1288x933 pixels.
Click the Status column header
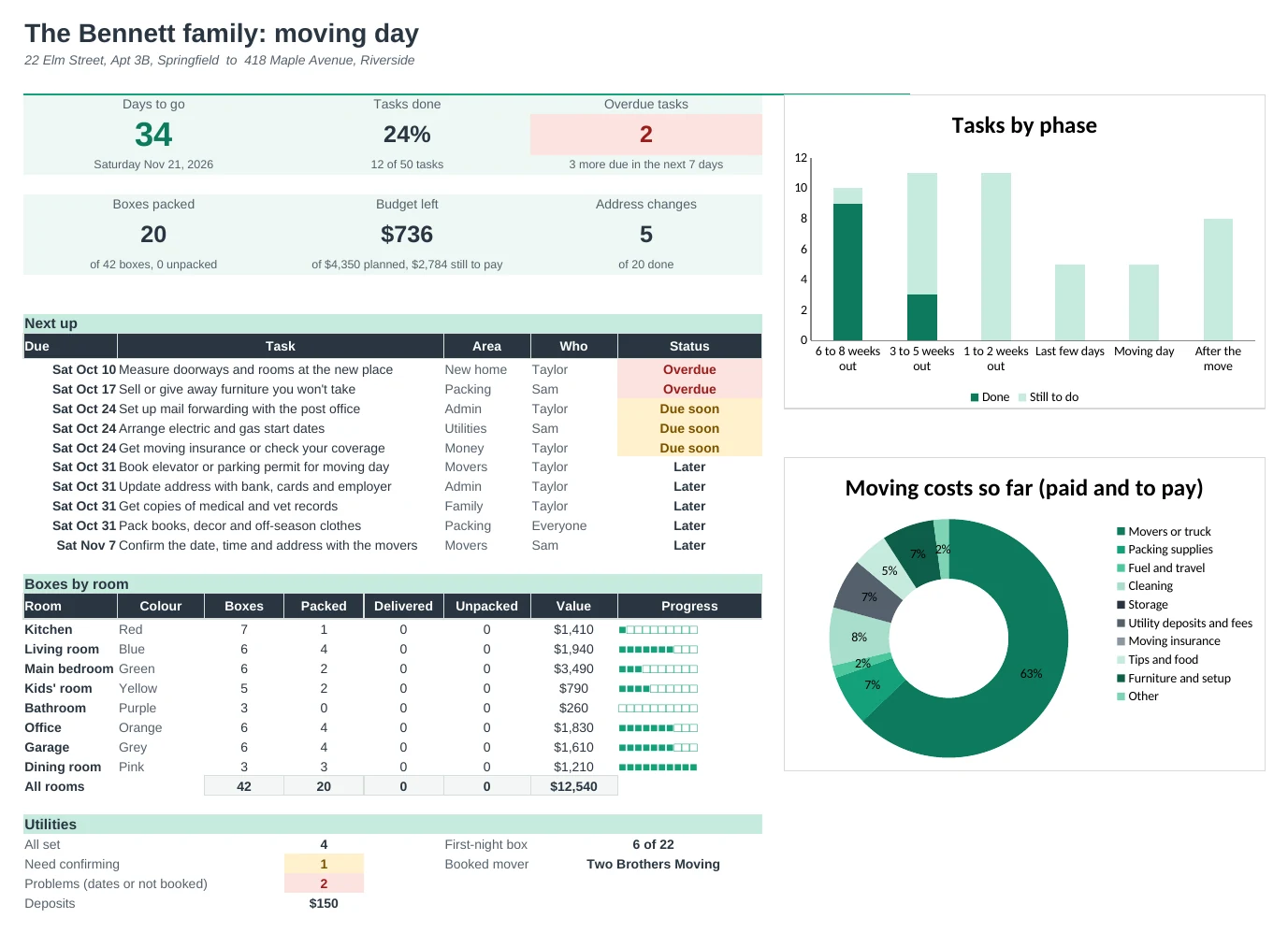pos(689,346)
